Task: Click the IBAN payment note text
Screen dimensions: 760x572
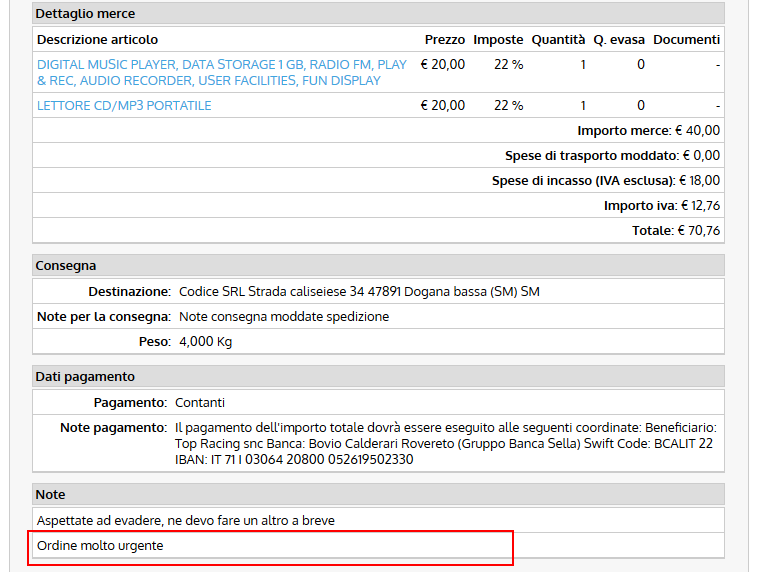Action: pyautogui.click(x=445, y=444)
